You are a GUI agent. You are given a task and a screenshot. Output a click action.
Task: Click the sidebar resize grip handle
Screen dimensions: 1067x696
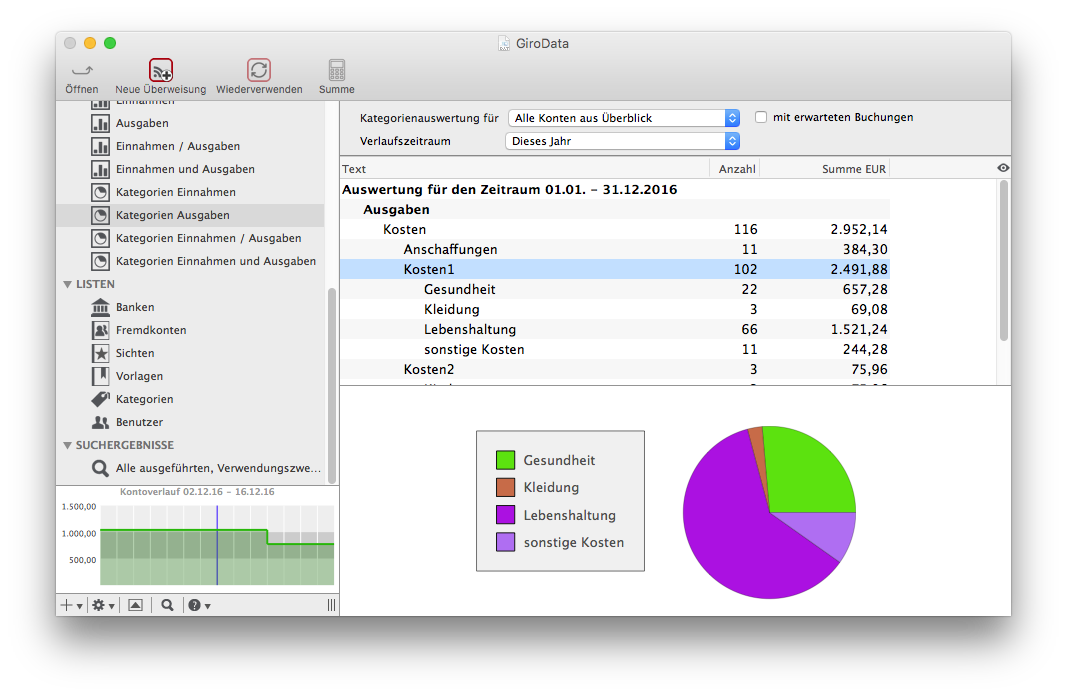tap(331, 606)
